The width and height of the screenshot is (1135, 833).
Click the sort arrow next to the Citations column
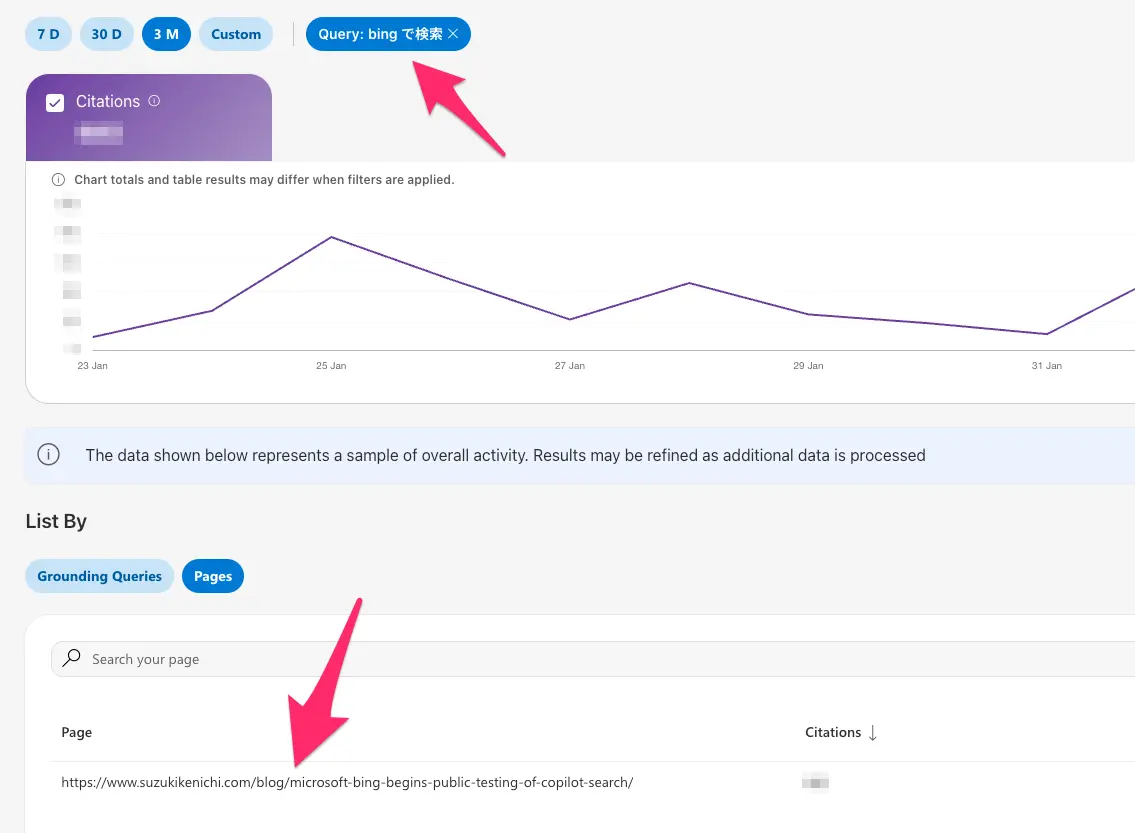click(873, 733)
